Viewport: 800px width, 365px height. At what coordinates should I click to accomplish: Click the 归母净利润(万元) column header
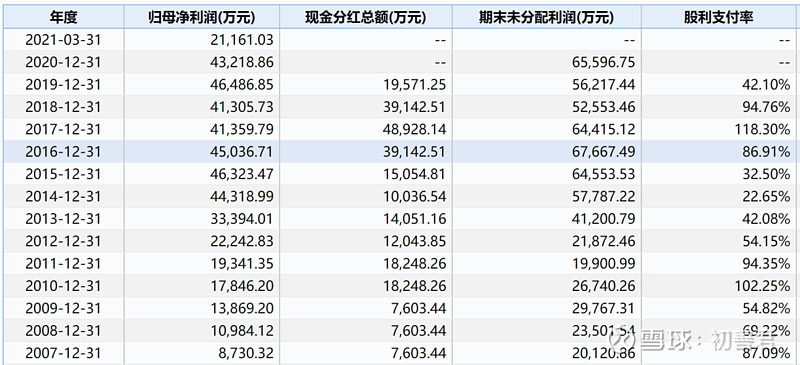tap(201, 18)
